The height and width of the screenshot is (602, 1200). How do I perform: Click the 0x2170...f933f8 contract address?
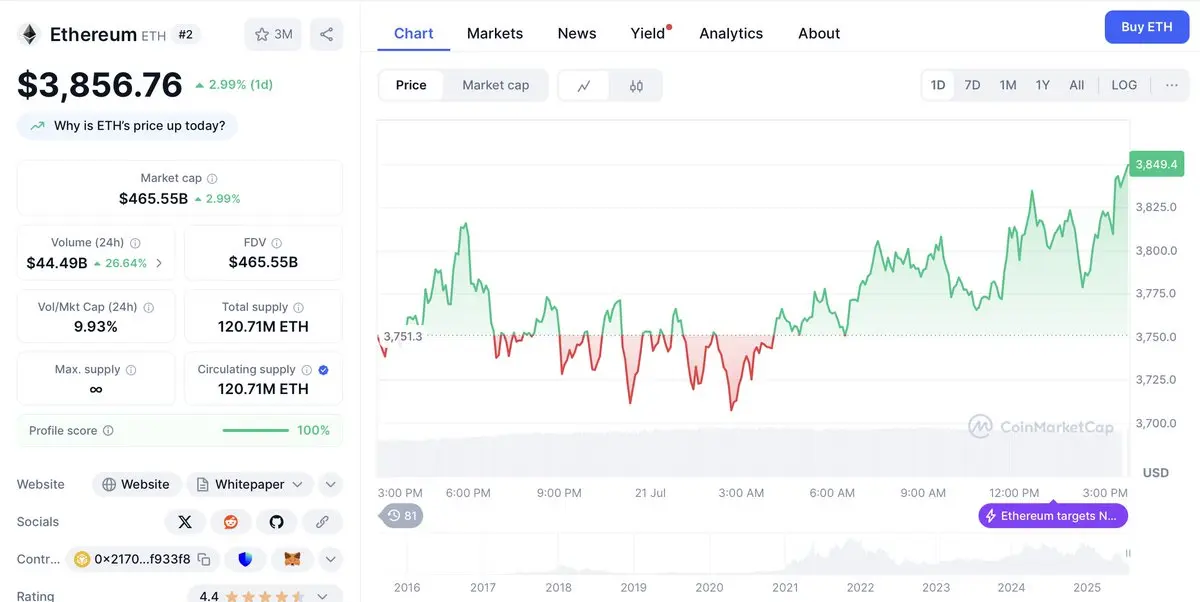[x=142, y=559]
